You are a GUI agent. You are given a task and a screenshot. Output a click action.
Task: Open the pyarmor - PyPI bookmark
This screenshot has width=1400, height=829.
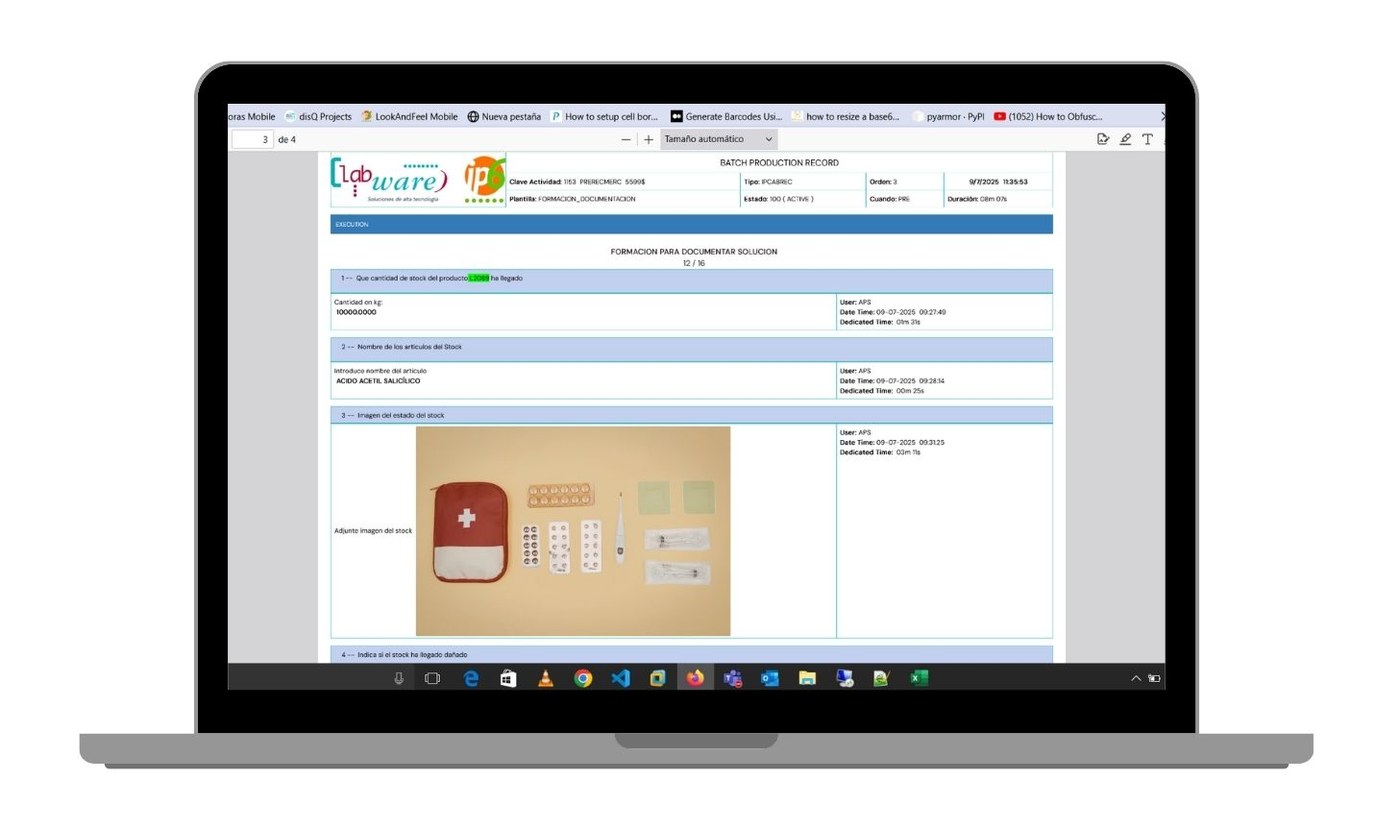[x=947, y=117]
